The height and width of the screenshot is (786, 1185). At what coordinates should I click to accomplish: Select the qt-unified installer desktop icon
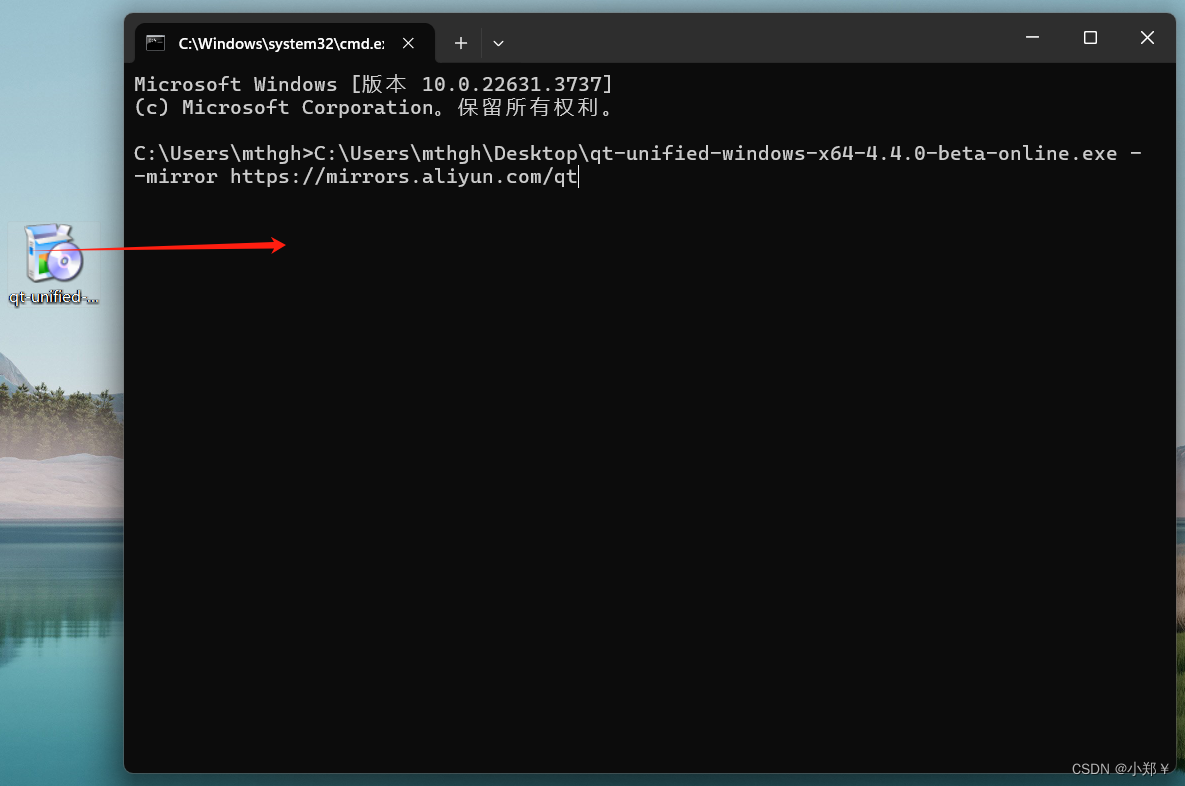54,253
